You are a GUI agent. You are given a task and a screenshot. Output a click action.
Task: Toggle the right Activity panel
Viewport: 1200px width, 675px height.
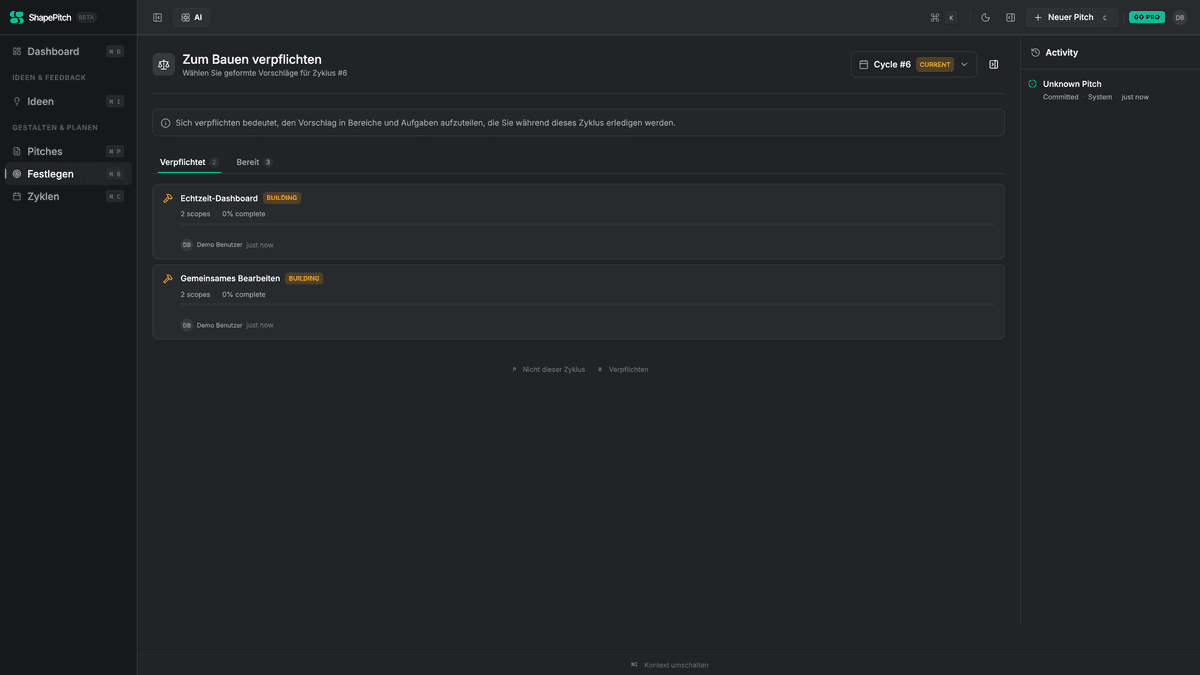[1010, 16]
